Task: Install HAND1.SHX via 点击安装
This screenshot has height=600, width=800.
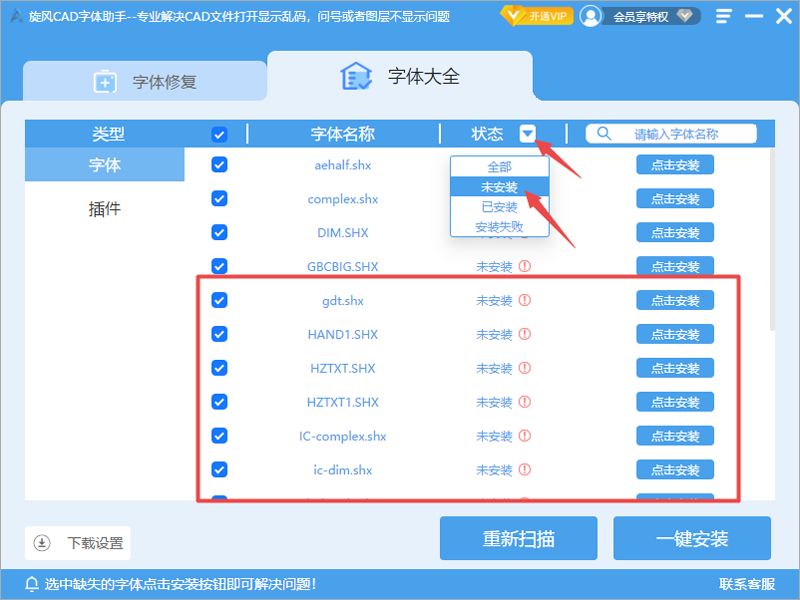Action: point(675,334)
